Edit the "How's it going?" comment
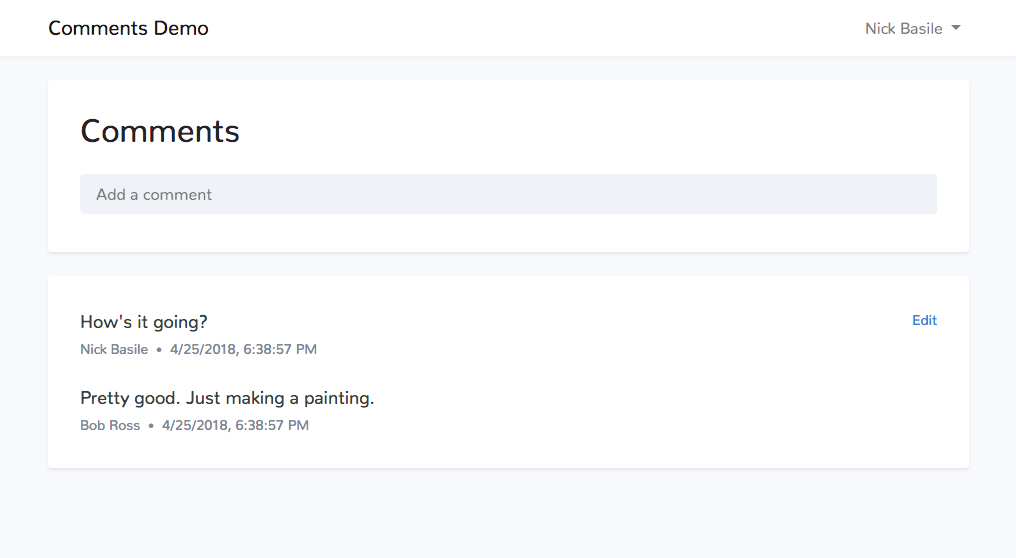1016x558 pixels. 924,320
